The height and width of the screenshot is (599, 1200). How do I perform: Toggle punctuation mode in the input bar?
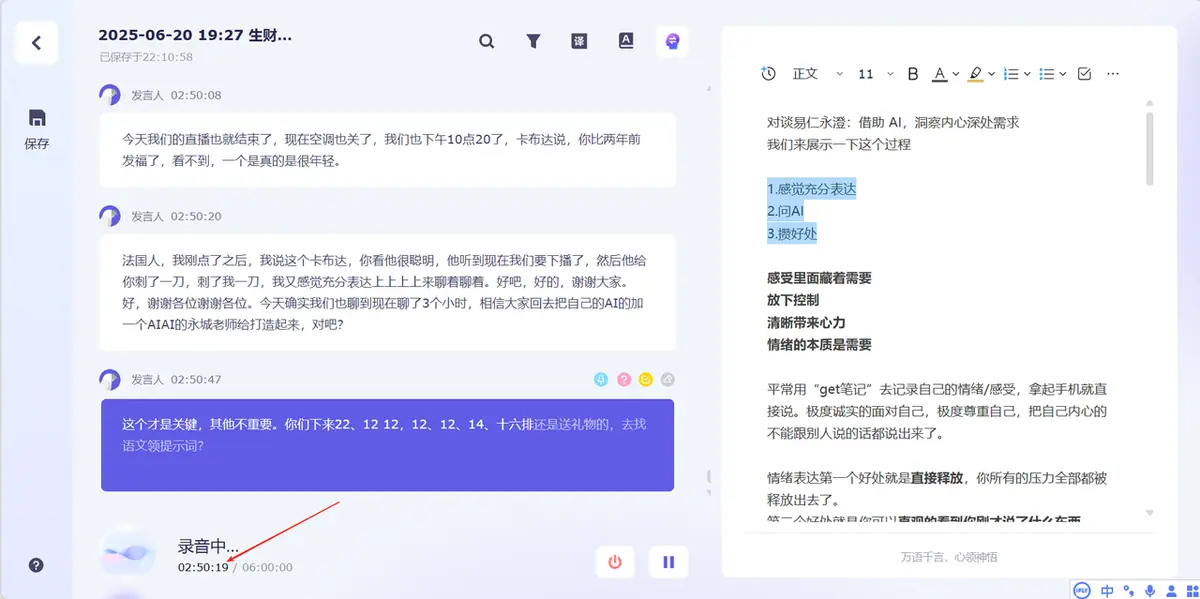(x=1129, y=590)
